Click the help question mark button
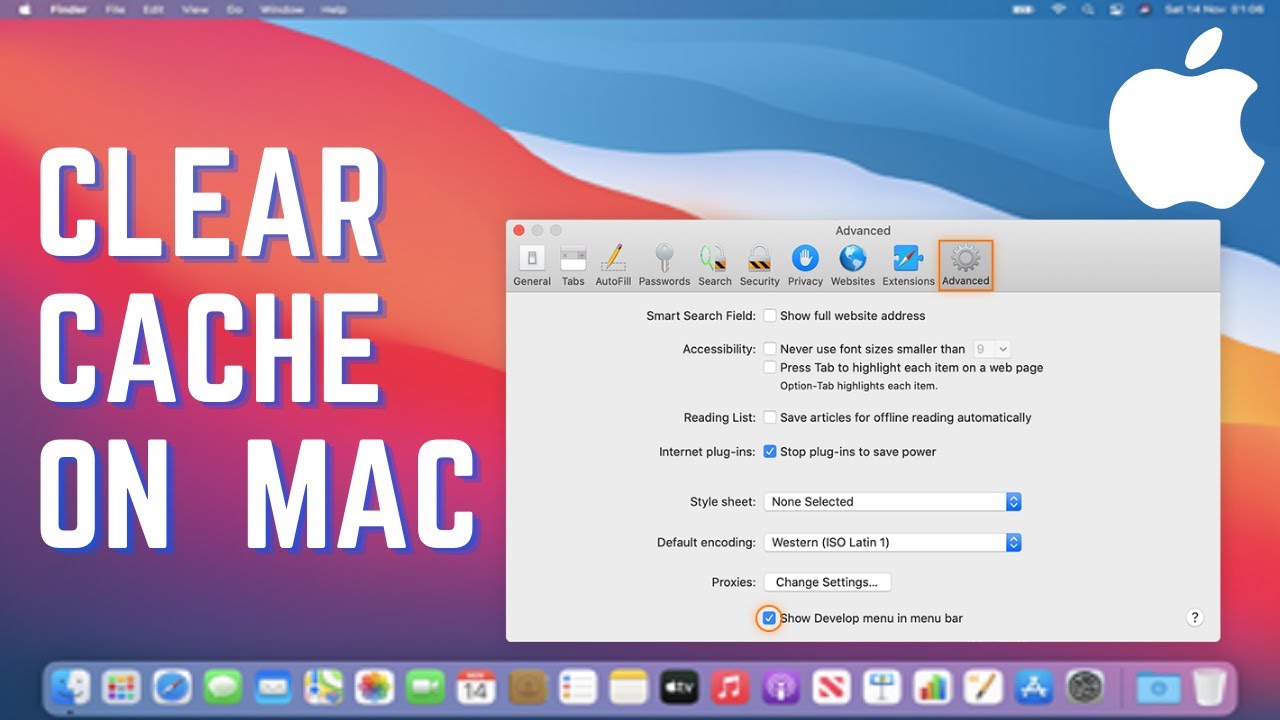This screenshot has height=720, width=1280. coord(1194,618)
